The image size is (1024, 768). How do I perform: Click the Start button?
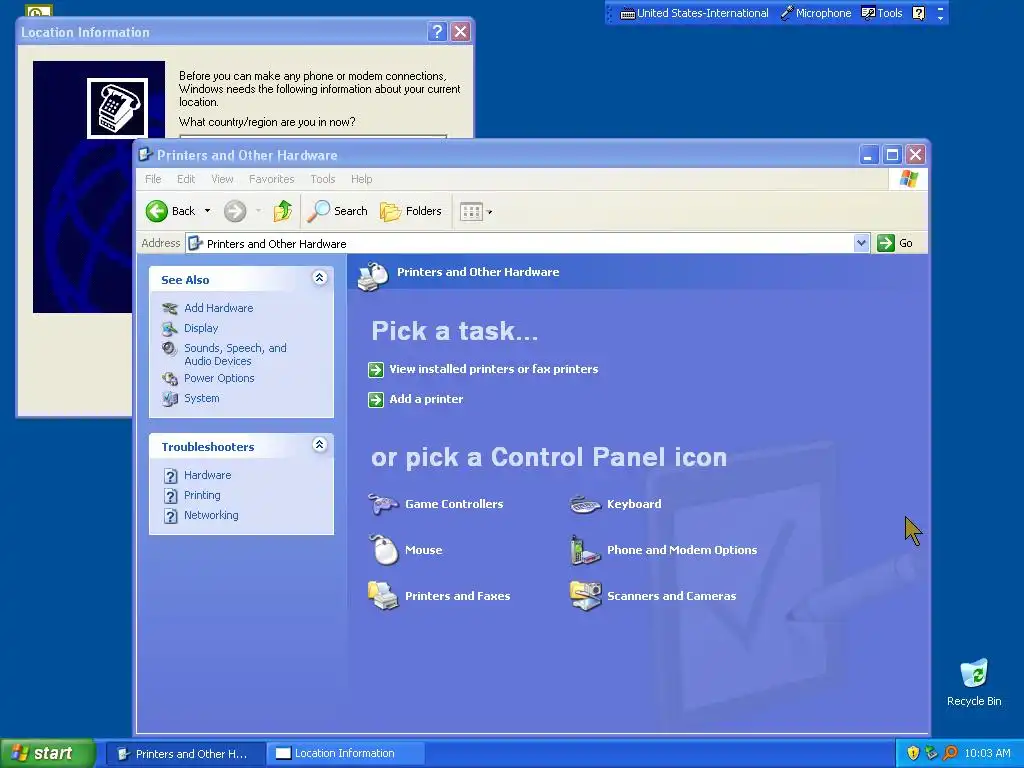point(48,753)
